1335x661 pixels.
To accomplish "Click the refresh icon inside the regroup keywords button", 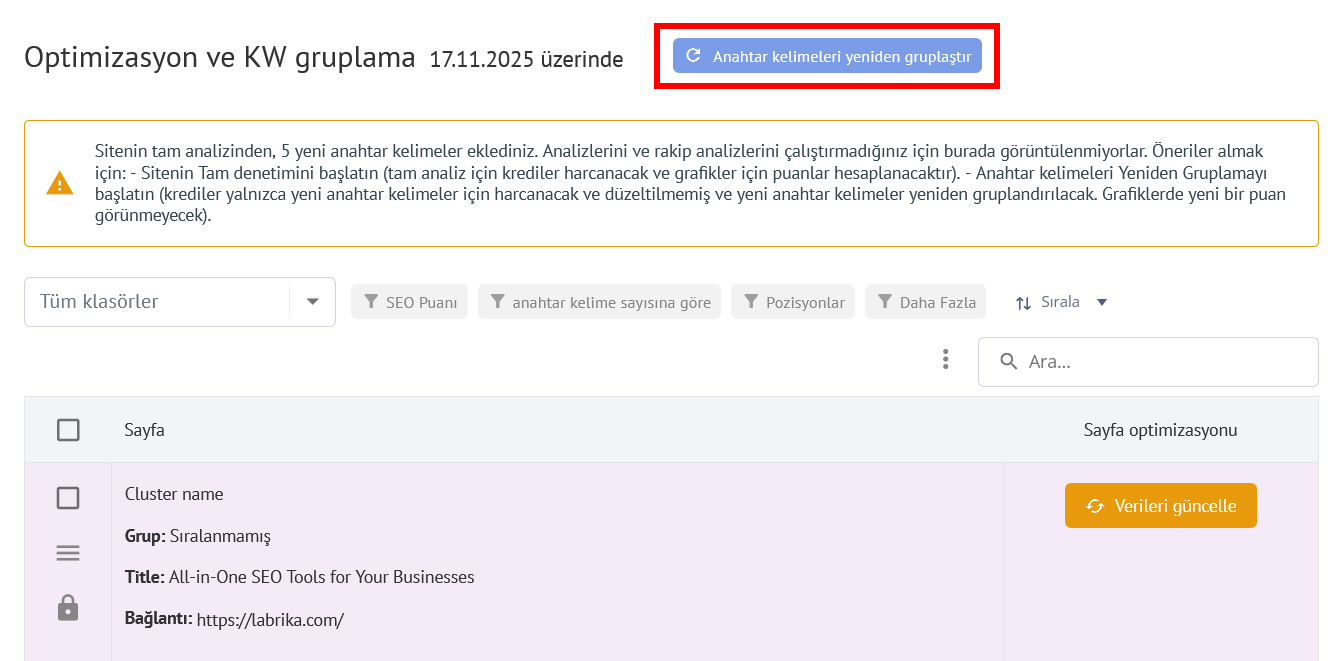I will click(693, 56).
